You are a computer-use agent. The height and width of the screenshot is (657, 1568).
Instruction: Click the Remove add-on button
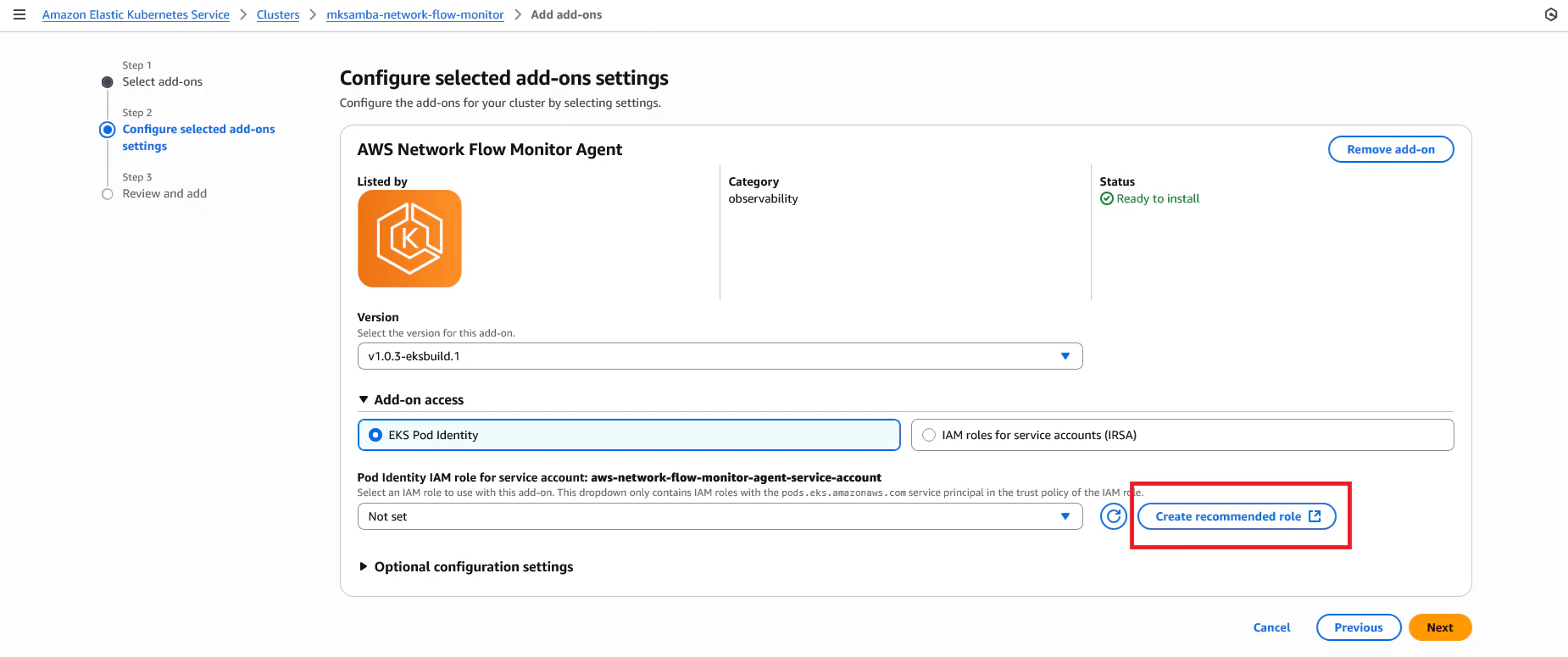[1391, 149]
